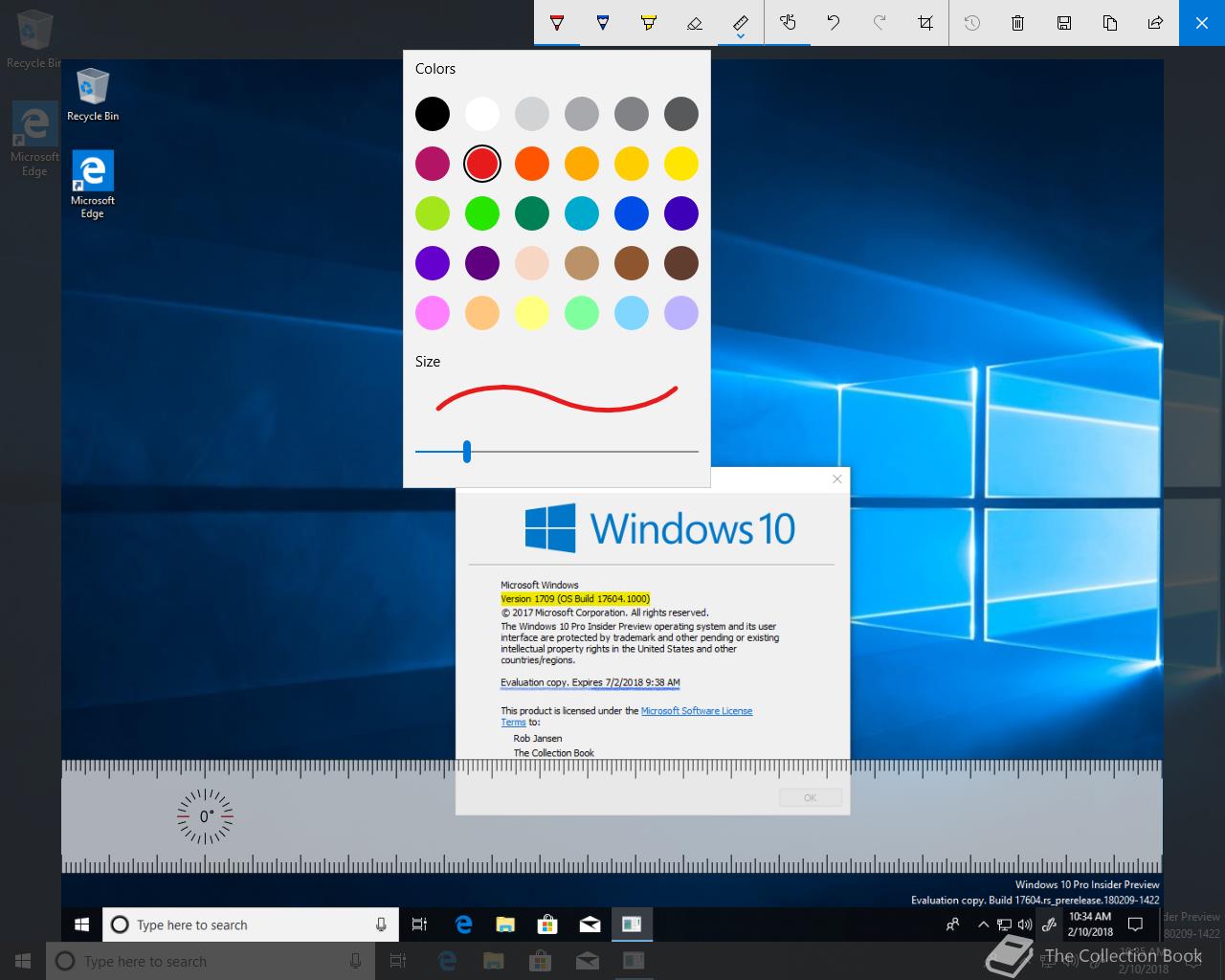Click the captured Recycle Bin desktop icon
1225x980 pixels.
[x=93, y=95]
